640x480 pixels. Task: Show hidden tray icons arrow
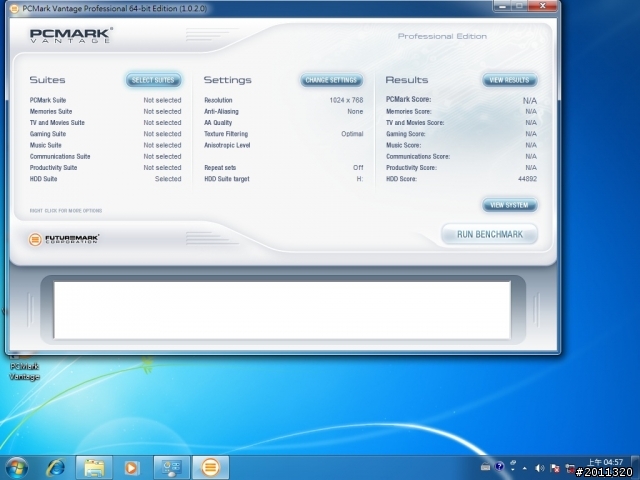[524, 469]
